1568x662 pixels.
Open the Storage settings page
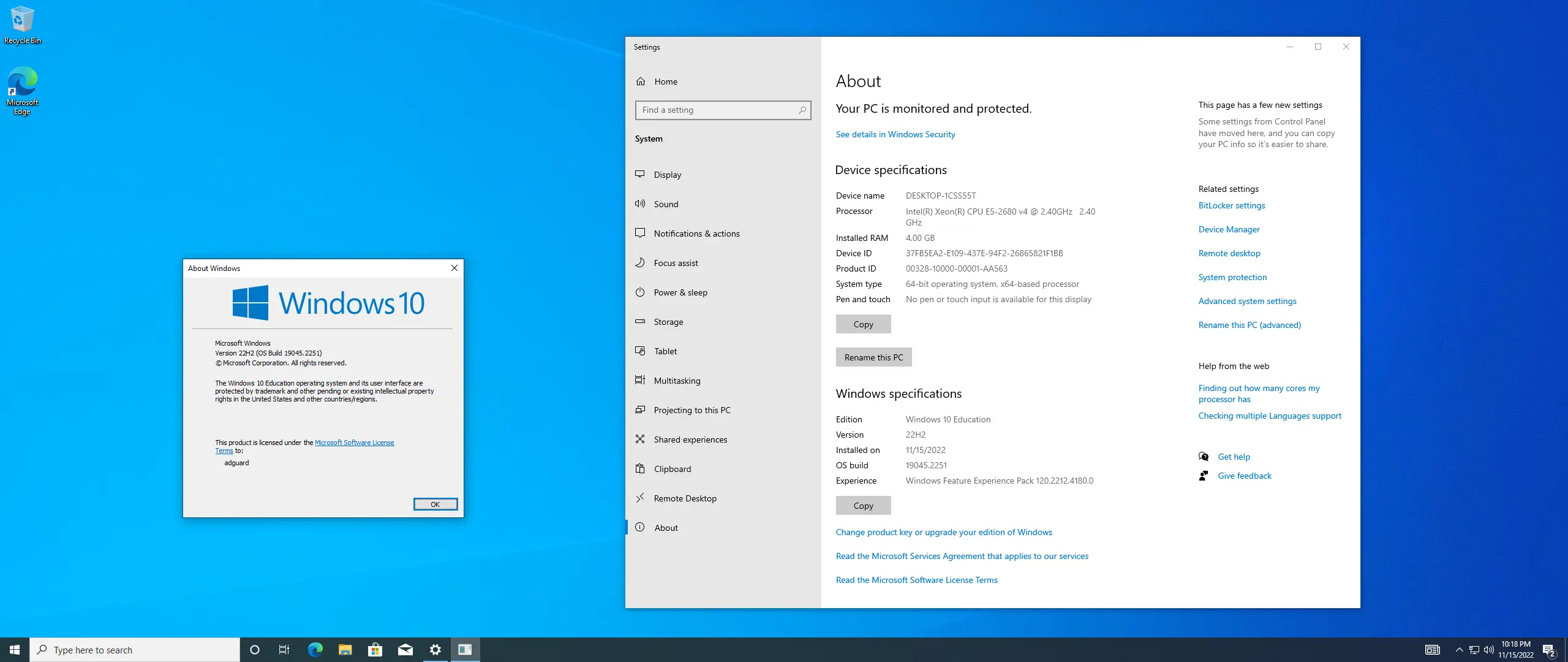pyautogui.click(x=668, y=322)
